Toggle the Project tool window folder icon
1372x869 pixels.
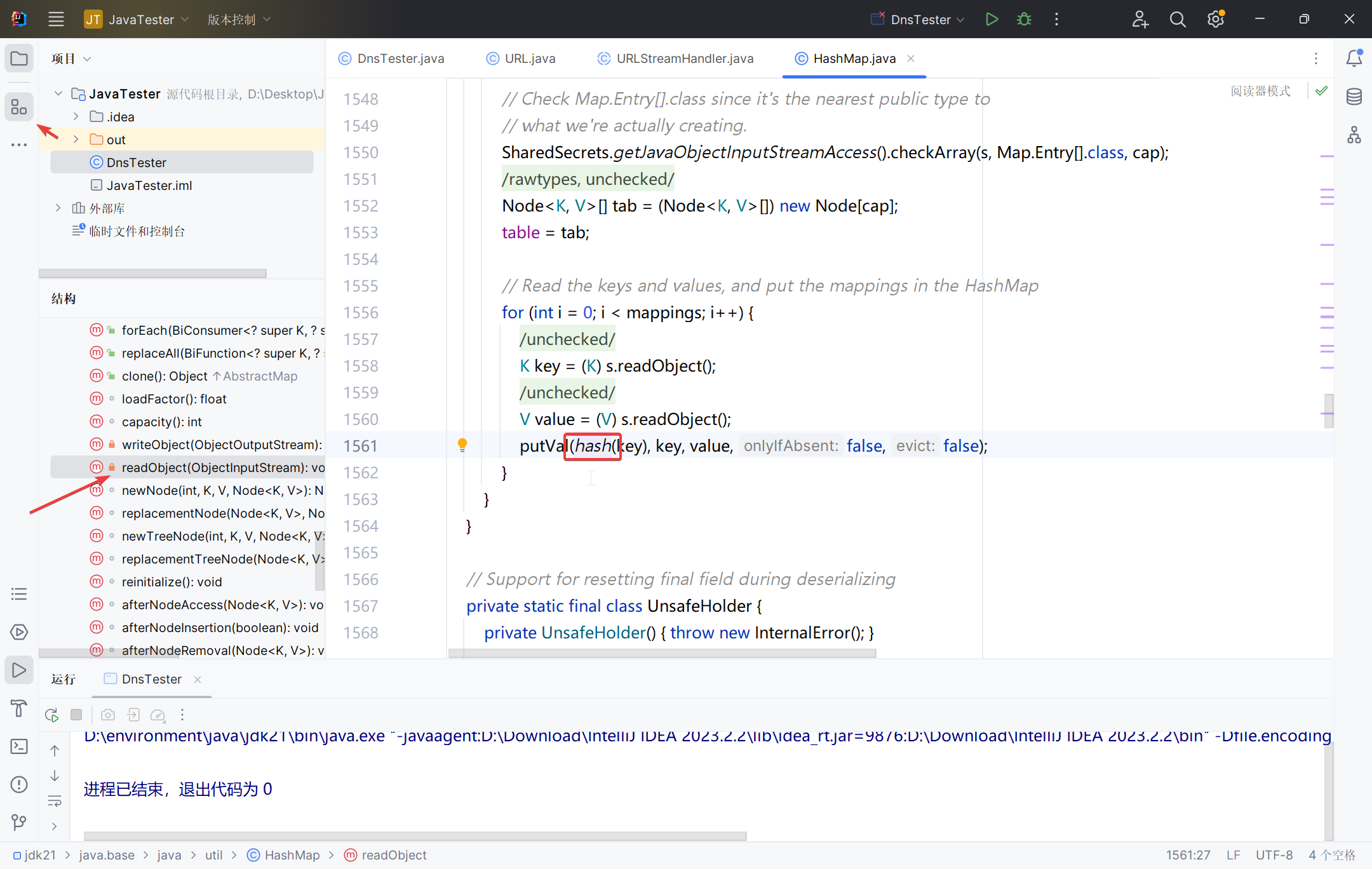[19, 58]
